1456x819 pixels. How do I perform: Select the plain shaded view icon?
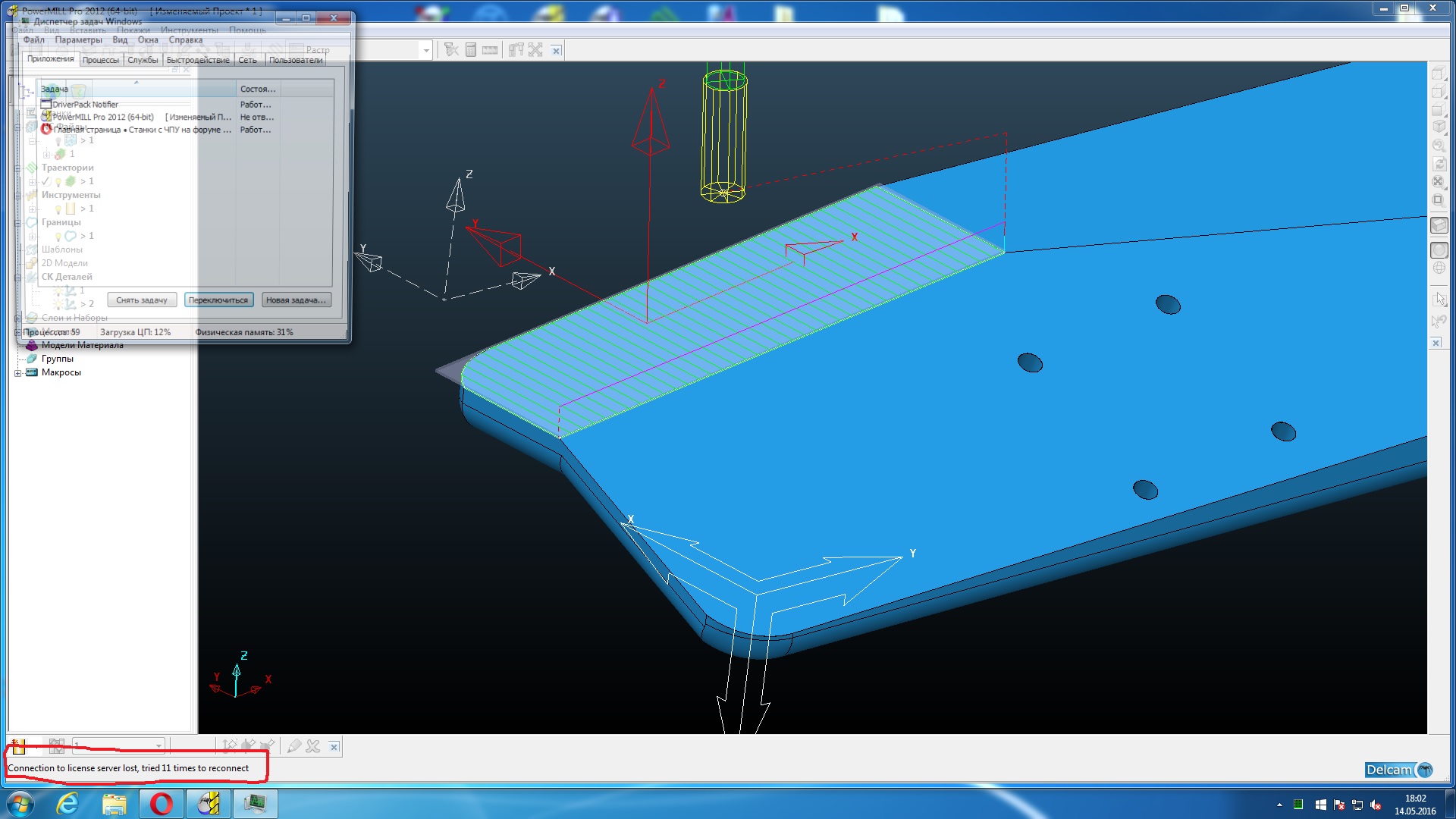[x=1439, y=249]
